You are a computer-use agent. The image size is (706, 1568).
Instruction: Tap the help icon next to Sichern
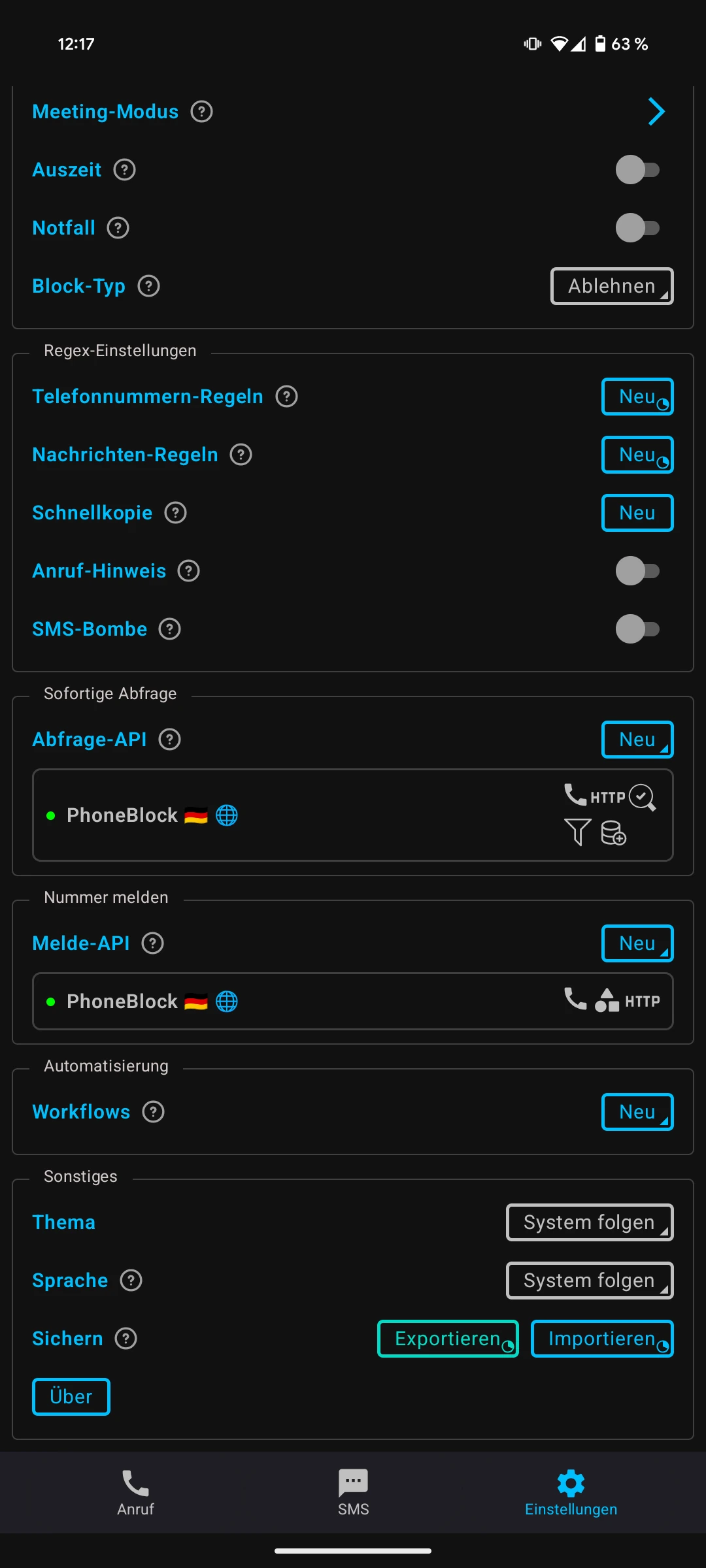coord(126,1339)
